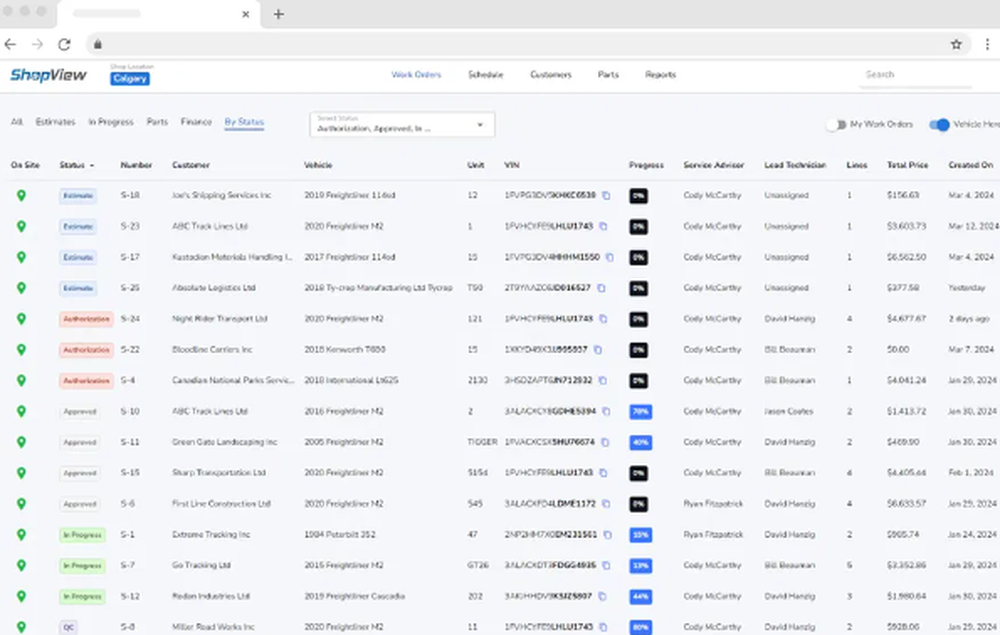Click in the Search field

point(916,75)
